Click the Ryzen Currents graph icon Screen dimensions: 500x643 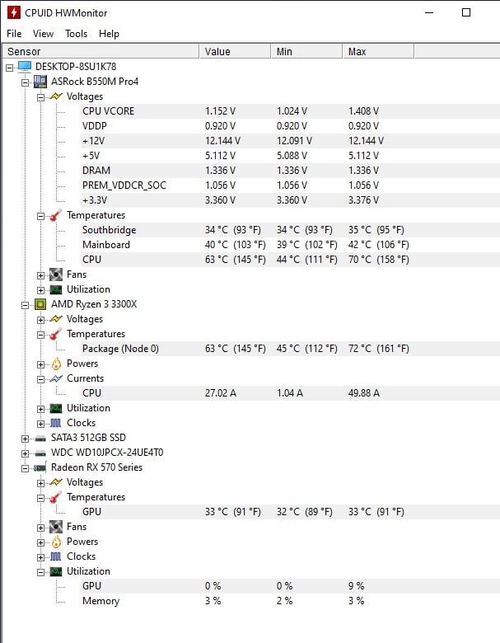click(56, 379)
